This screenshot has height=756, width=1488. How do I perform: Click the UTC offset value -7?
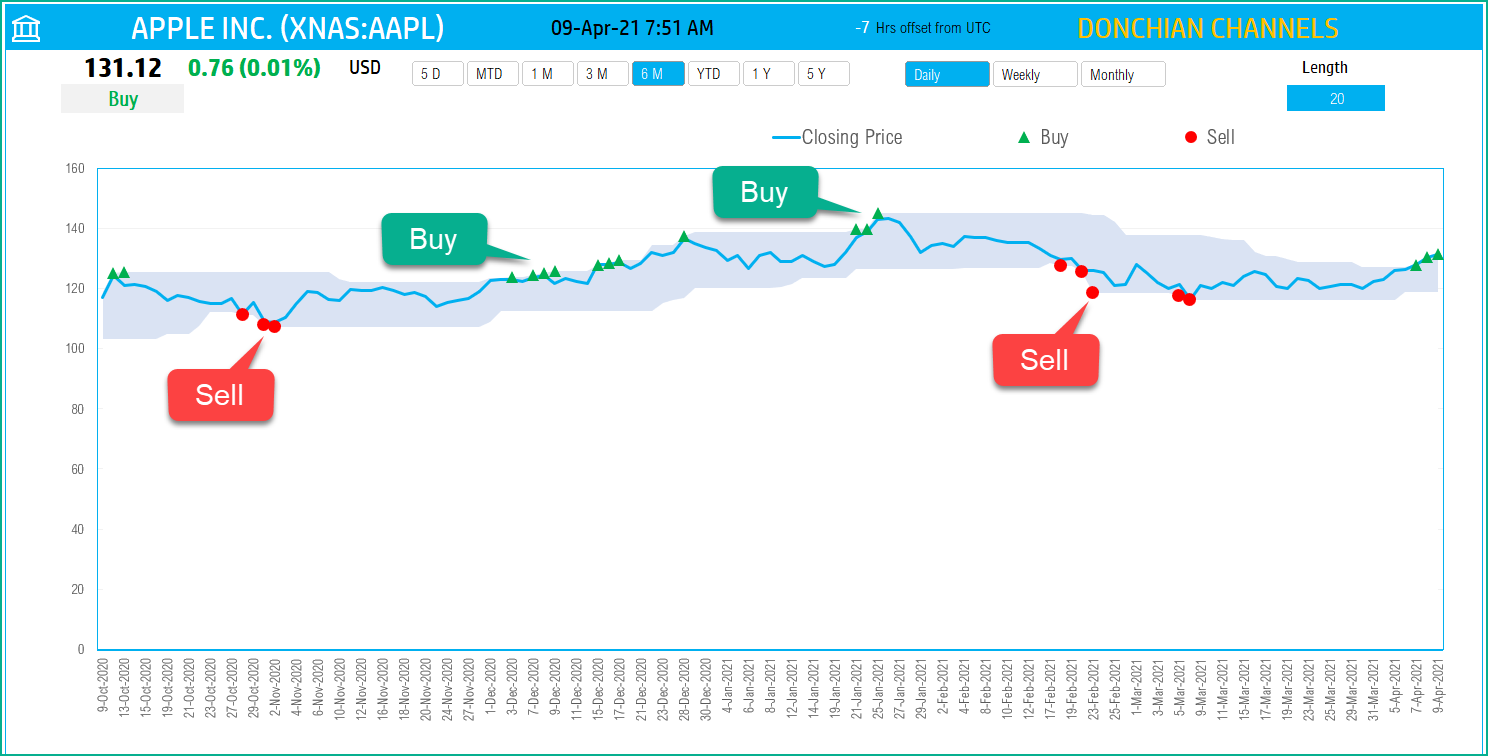pos(862,28)
